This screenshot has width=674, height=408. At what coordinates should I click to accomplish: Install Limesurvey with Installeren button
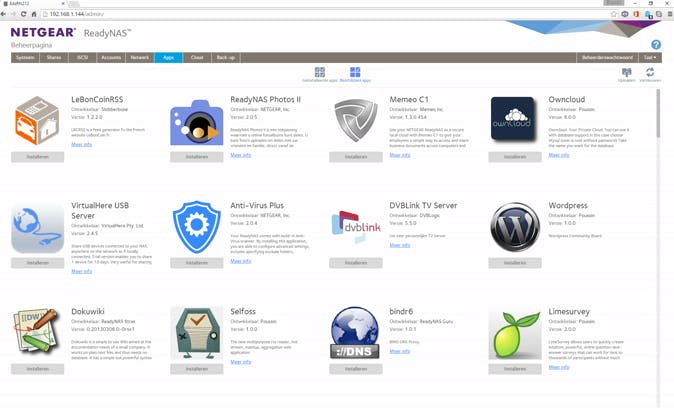tap(515, 369)
